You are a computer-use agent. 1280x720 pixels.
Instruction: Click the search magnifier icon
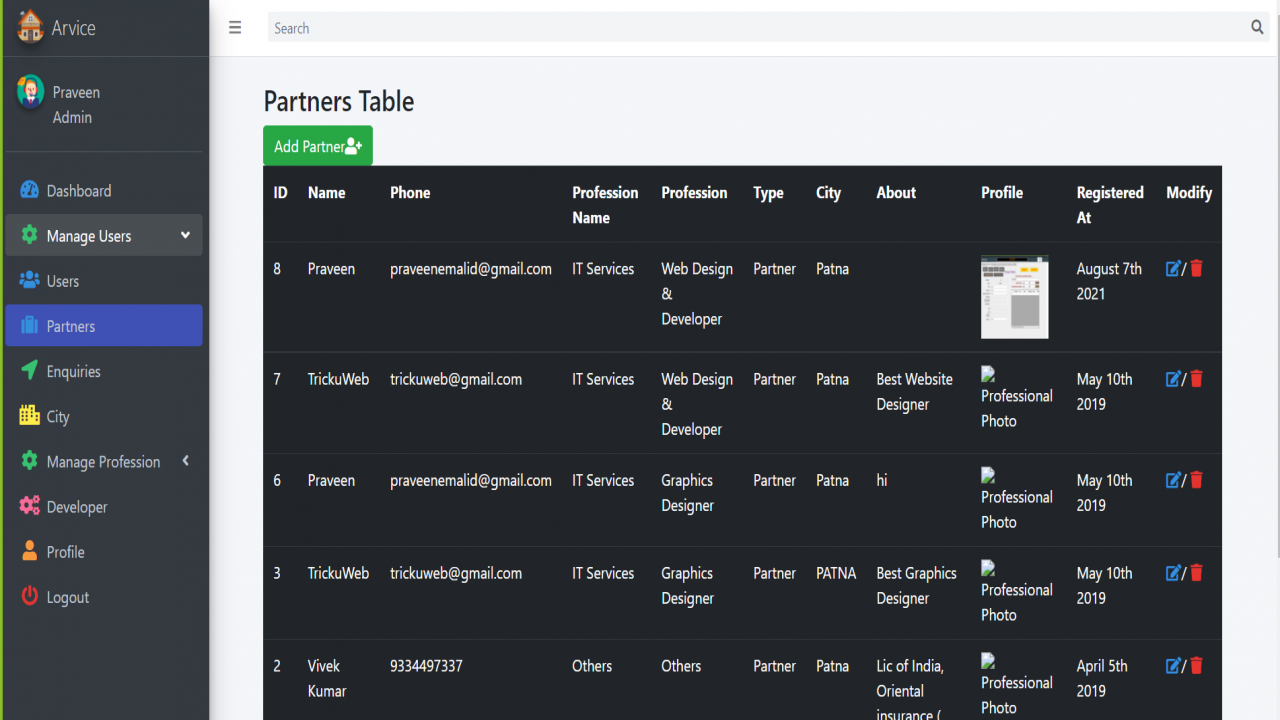[1257, 28]
